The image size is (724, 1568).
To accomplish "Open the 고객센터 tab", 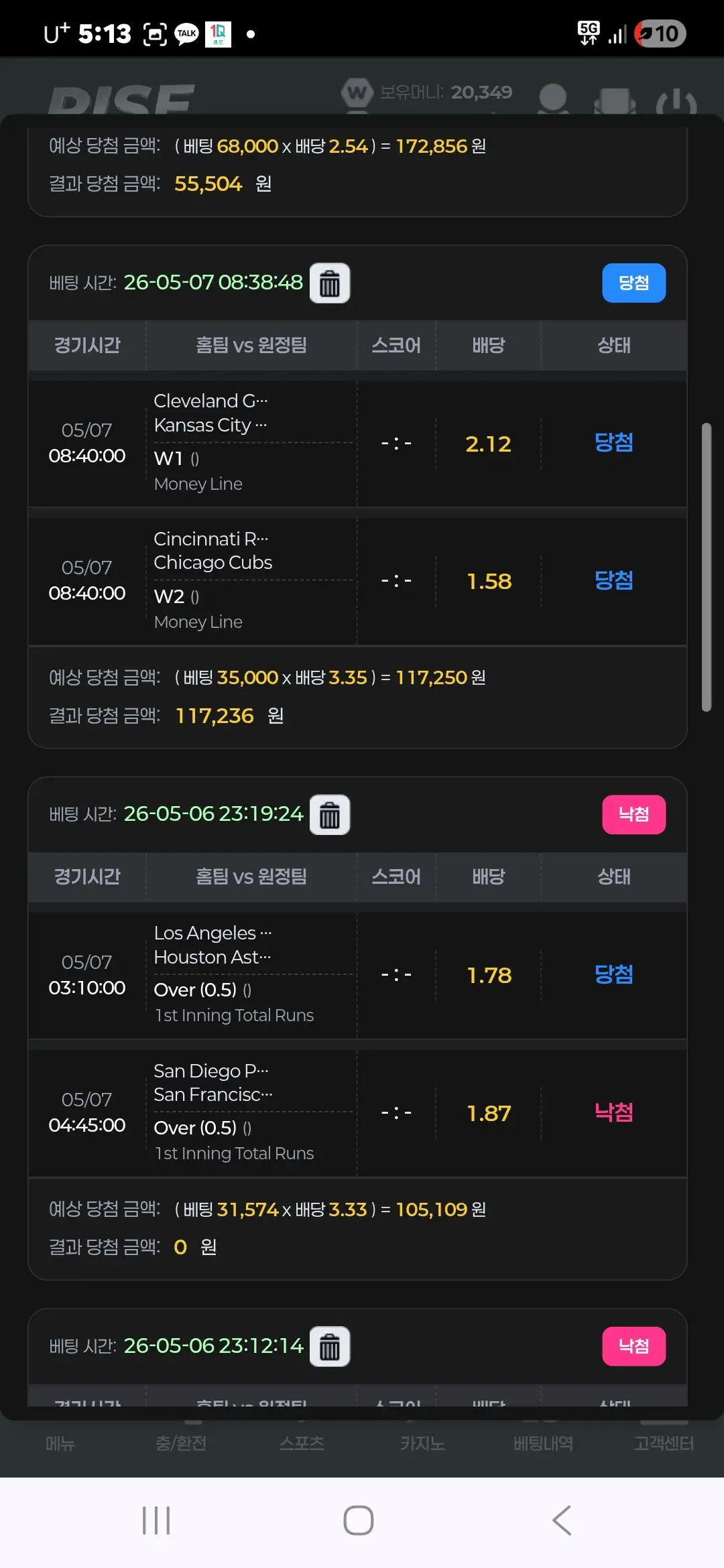I will (x=664, y=1443).
